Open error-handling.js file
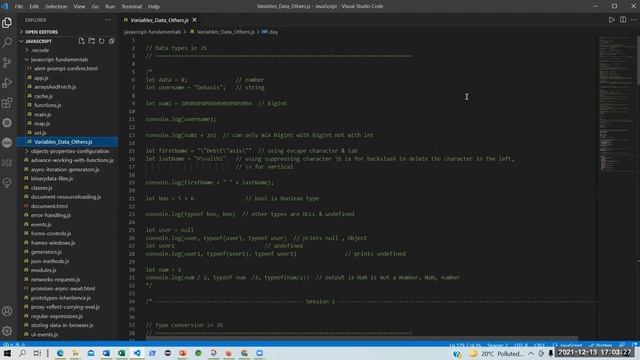640x360 pixels. 51,215
